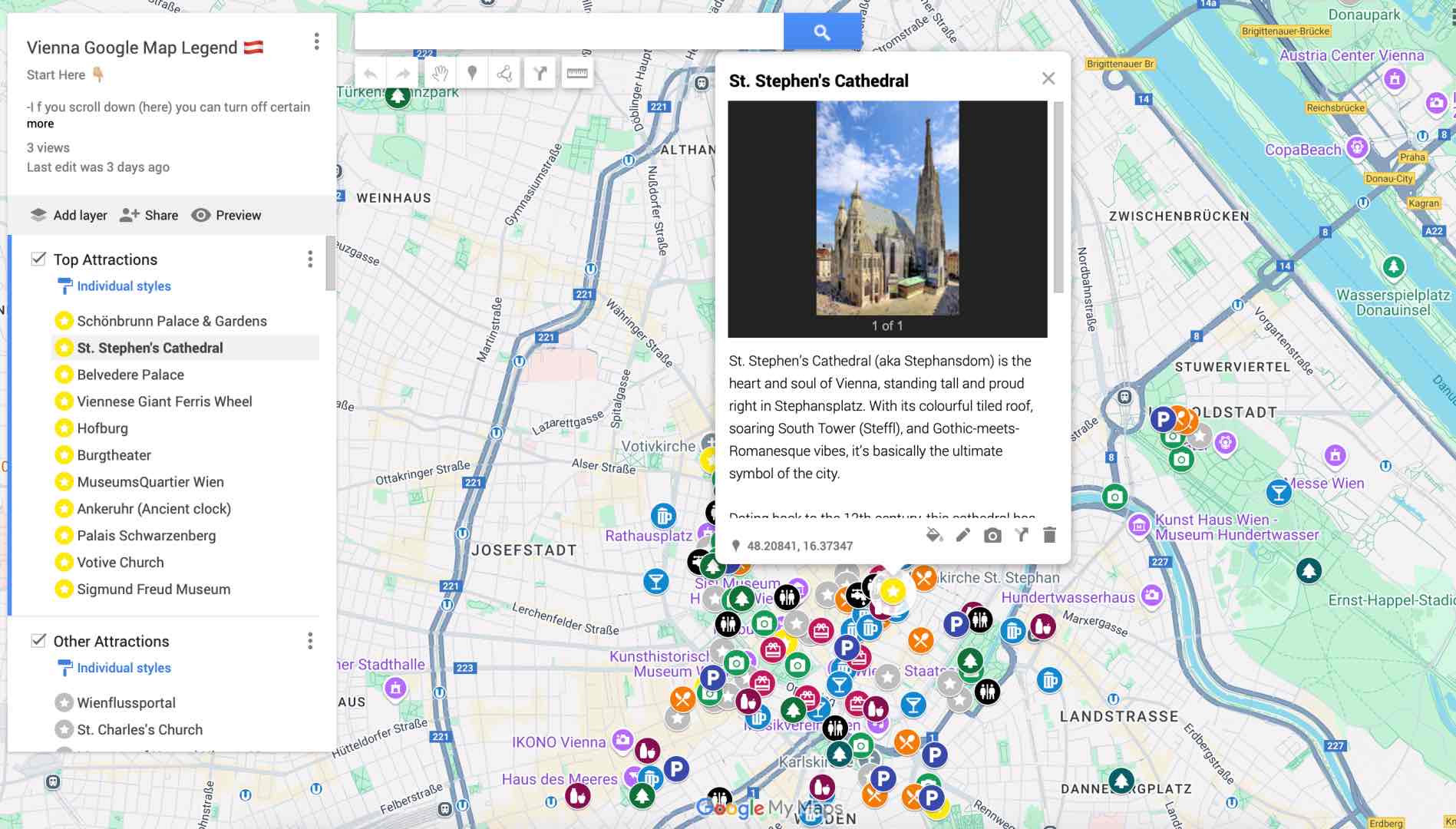Expand the map description with 'more'
This screenshot has width=1456, height=829.
pyautogui.click(x=41, y=124)
